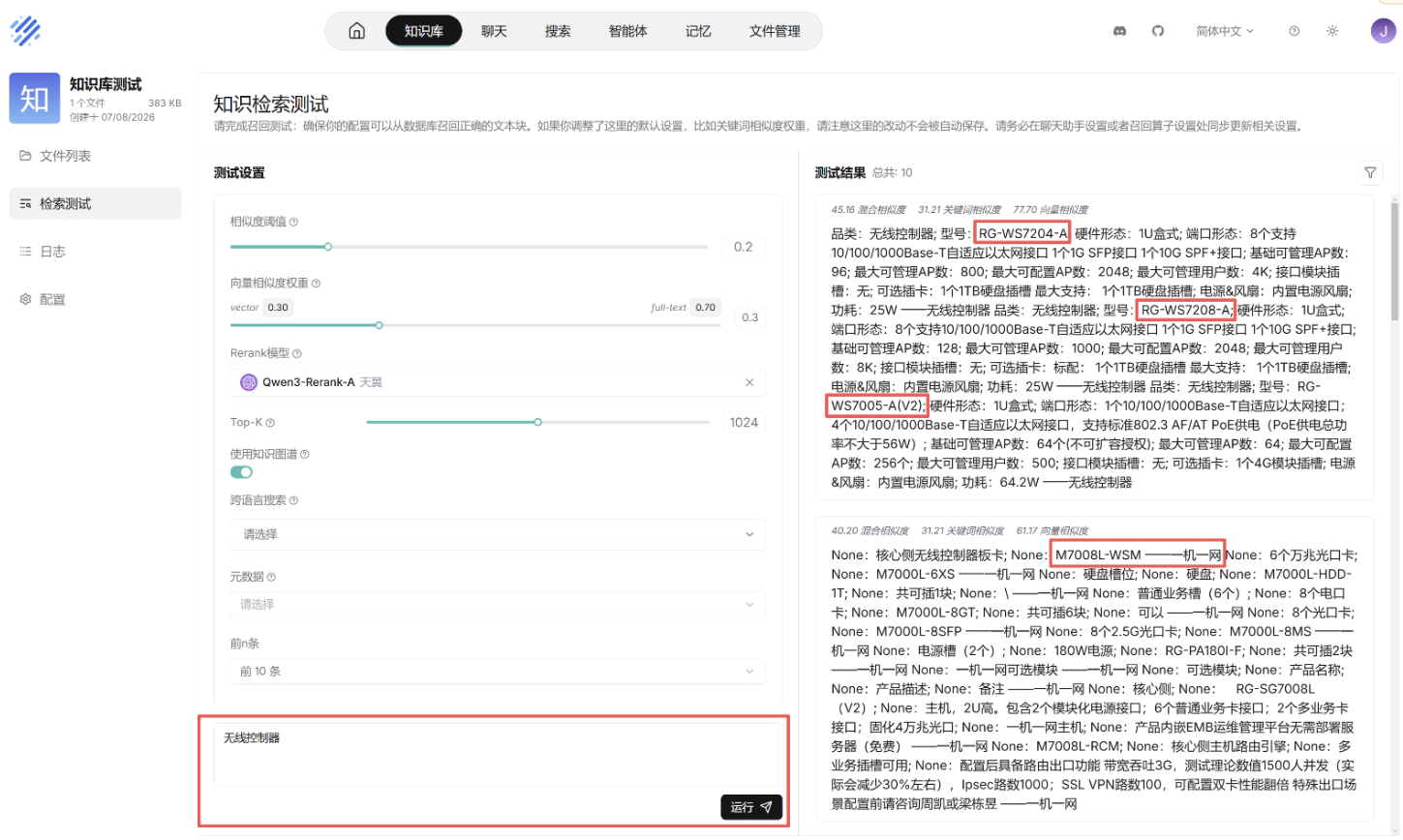Switch to the 记忆 tab
The width and height of the screenshot is (1403, 840).
pyautogui.click(x=698, y=31)
